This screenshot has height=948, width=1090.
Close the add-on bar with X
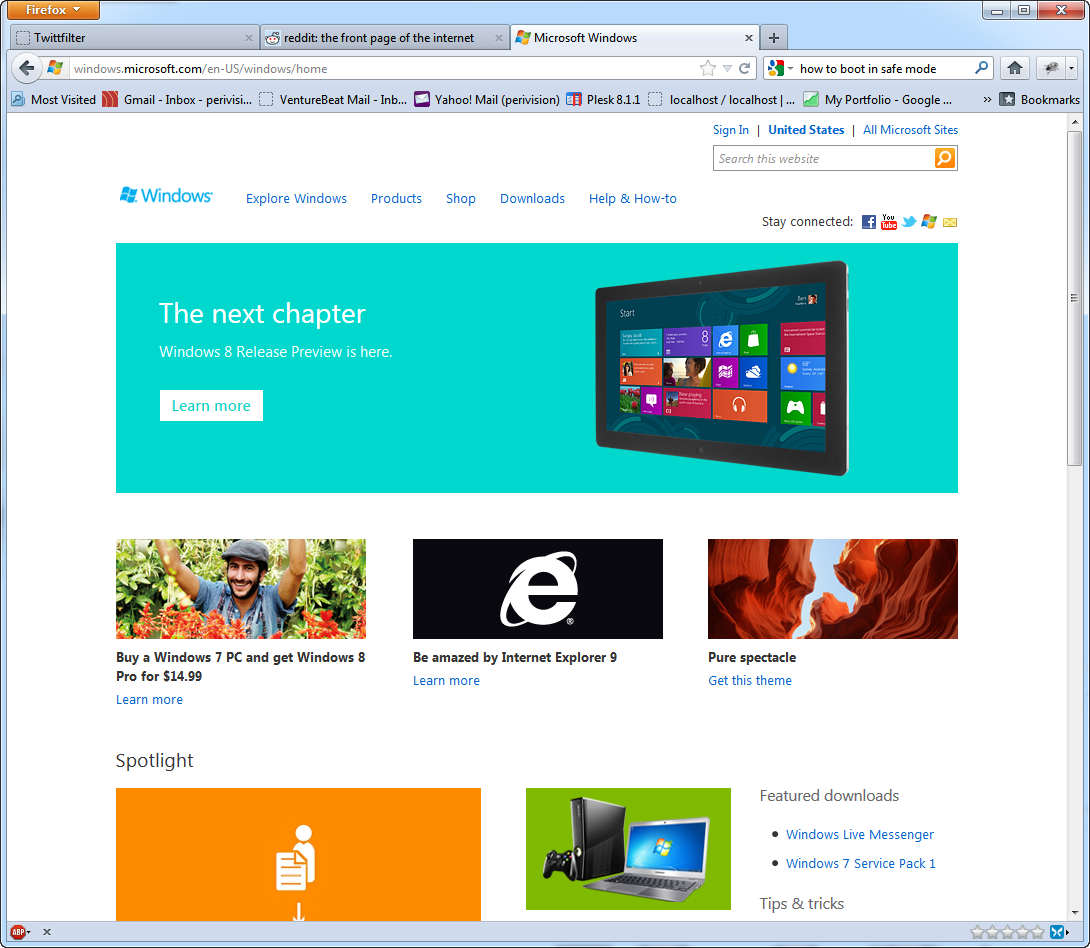click(47, 932)
